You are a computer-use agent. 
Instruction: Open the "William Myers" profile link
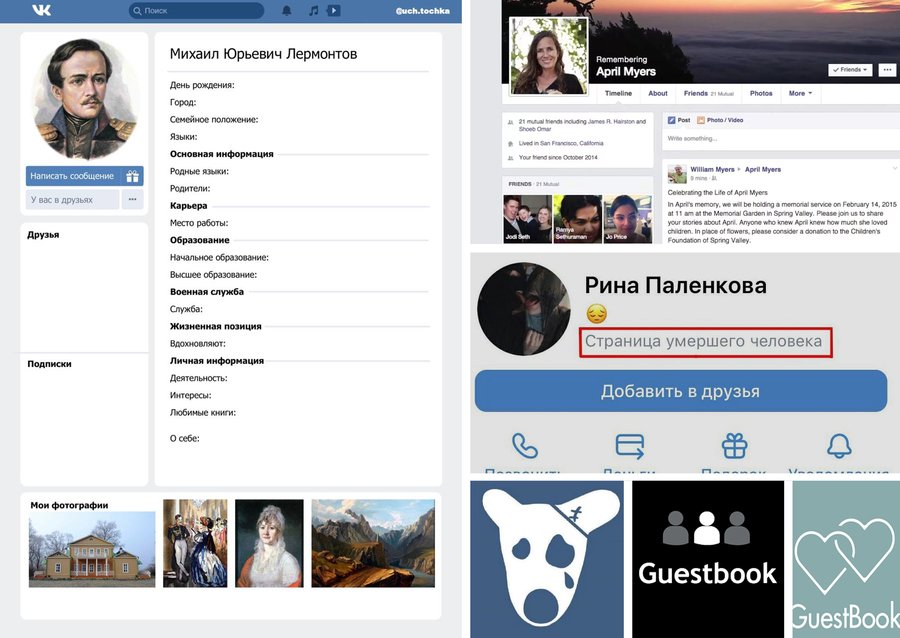point(712,169)
